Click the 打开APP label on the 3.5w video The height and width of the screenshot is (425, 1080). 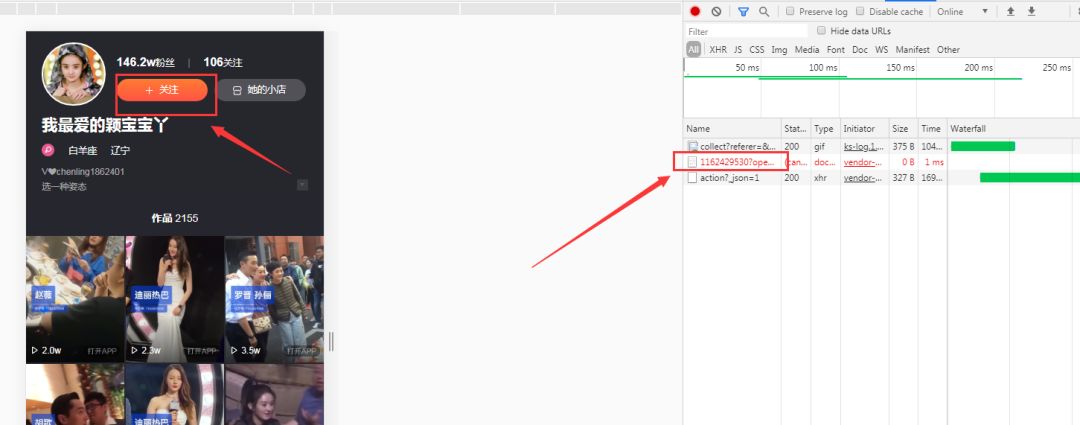pyautogui.click(x=302, y=351)
